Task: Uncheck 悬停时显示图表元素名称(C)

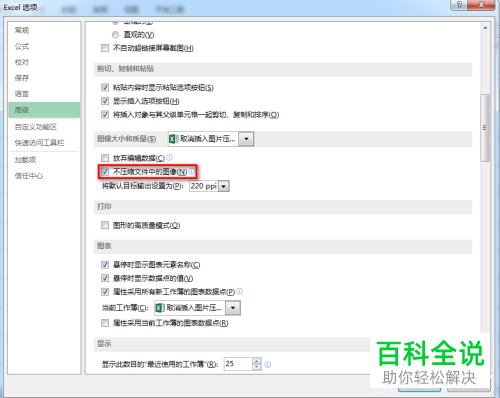Action: coord(105,265)
